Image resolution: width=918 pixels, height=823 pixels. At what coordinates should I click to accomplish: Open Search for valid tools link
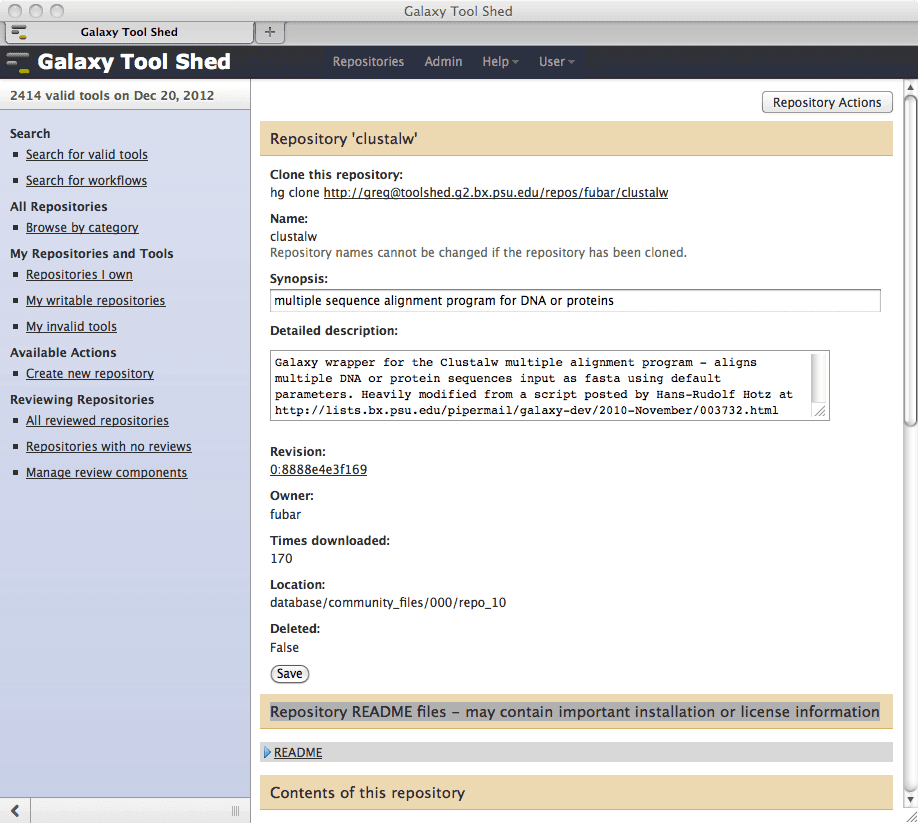[87, 155]
